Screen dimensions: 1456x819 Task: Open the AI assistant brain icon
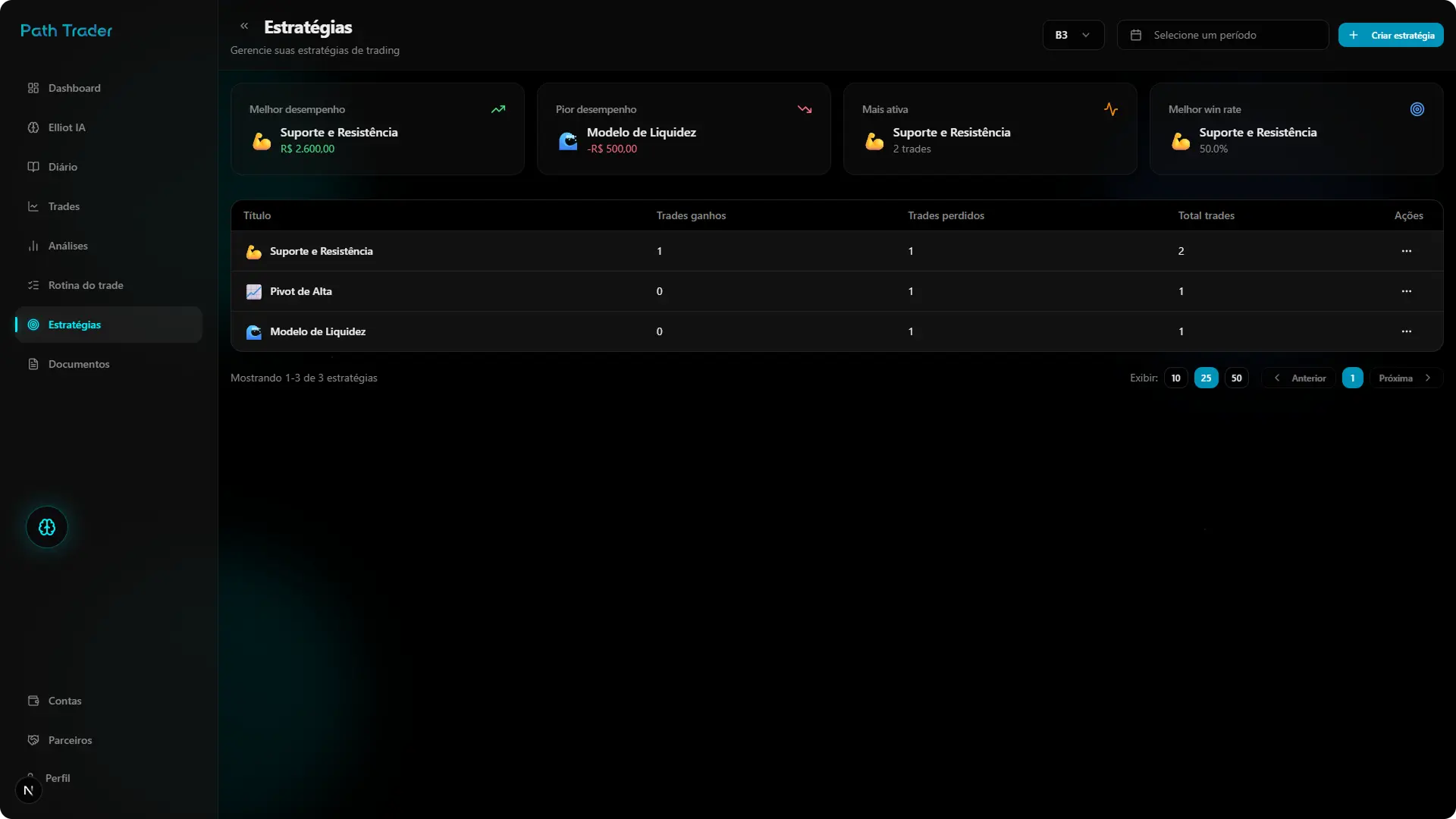[46, 527]
